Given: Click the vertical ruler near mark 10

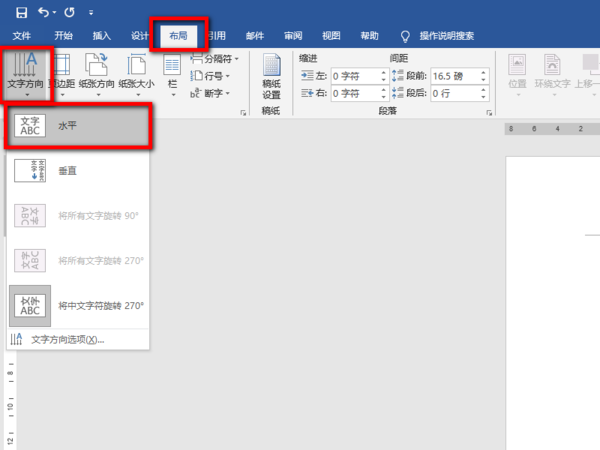Looking at the screenshot, I should pos(10,406).
